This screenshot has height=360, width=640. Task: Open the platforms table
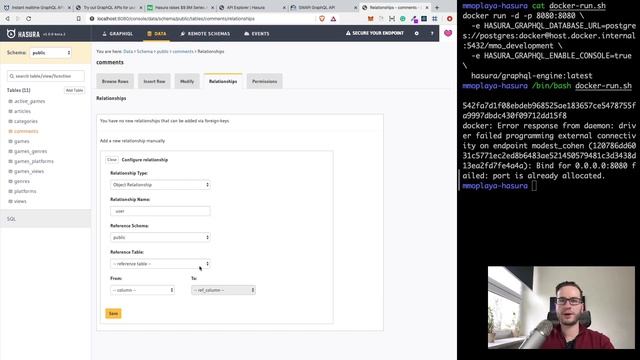pyautogui.click(x=25, y=191)
